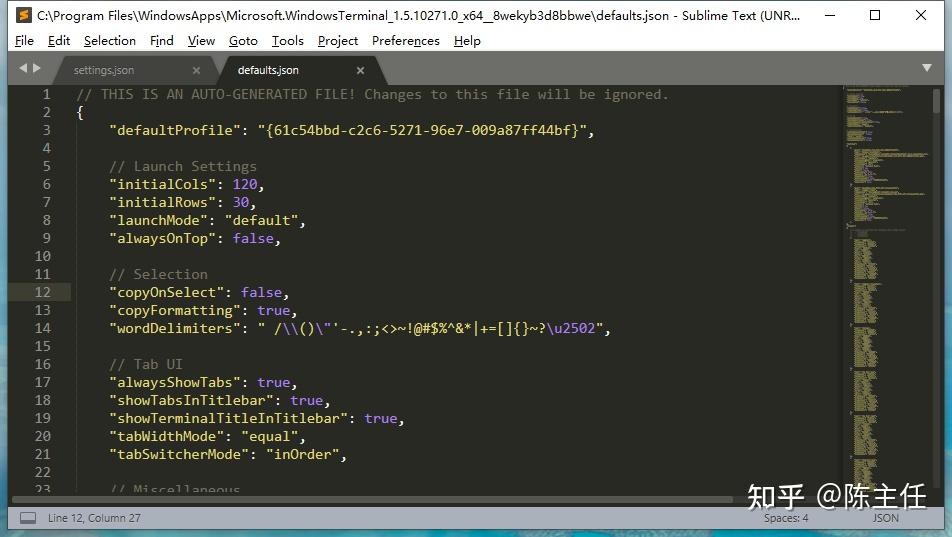Viewport: 952px width, 537px height.
Task: Click the "equal" string value
Action: (270, 436)
